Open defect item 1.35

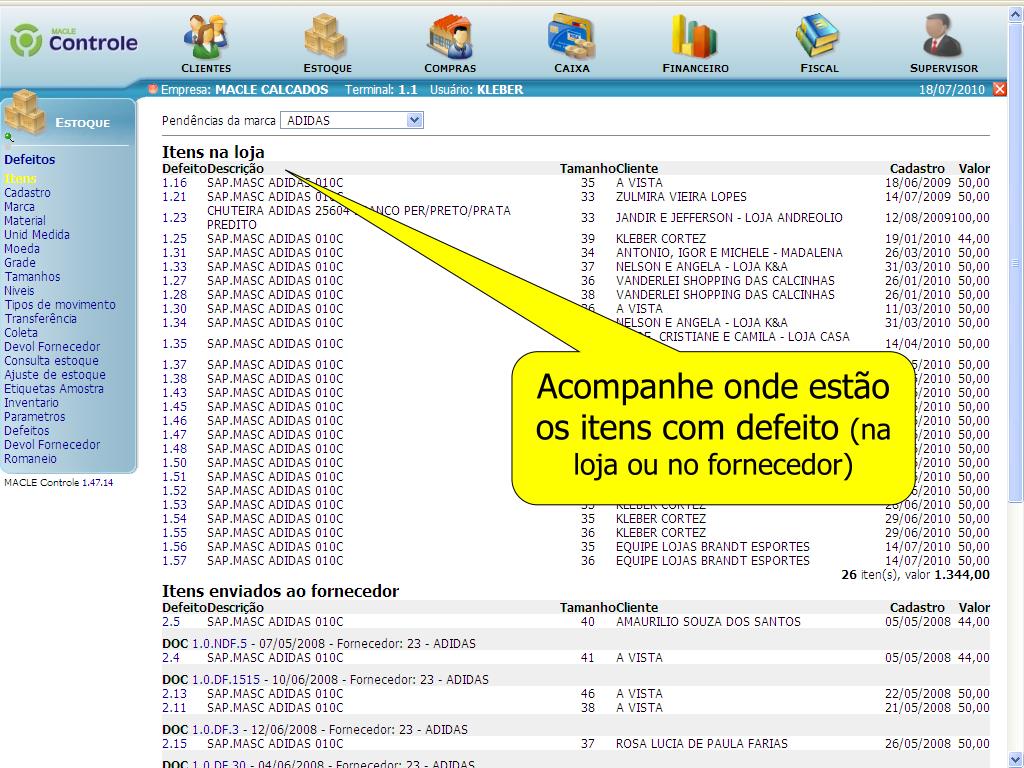point(174,344)
